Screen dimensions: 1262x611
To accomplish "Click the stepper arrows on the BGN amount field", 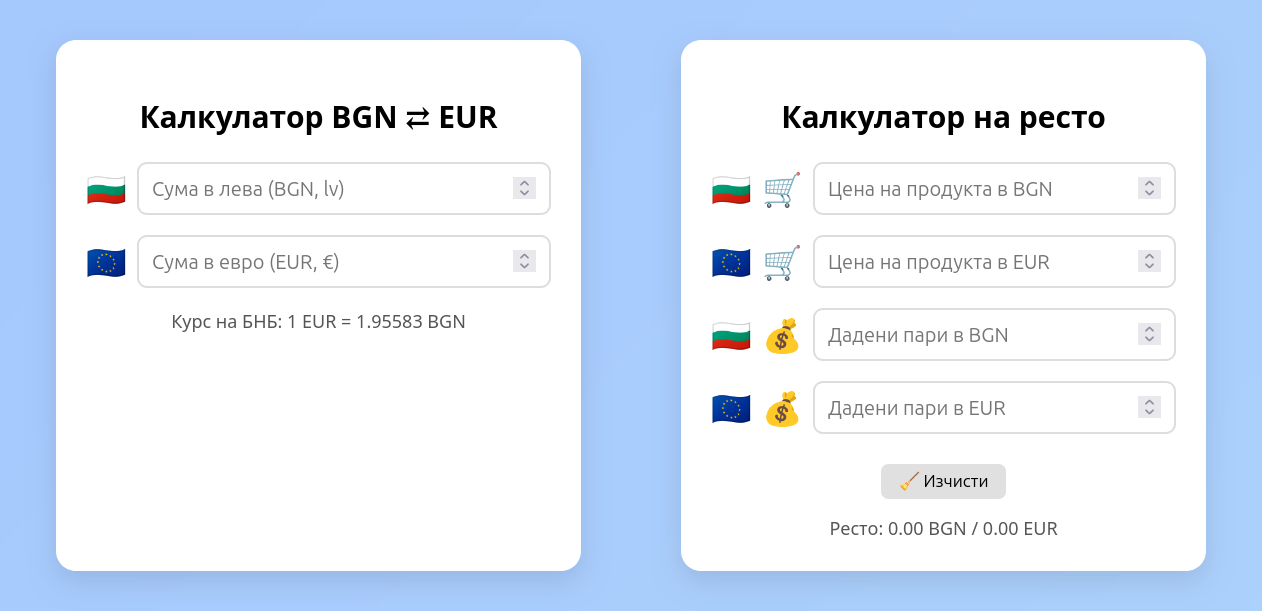I will click(524, 188).
